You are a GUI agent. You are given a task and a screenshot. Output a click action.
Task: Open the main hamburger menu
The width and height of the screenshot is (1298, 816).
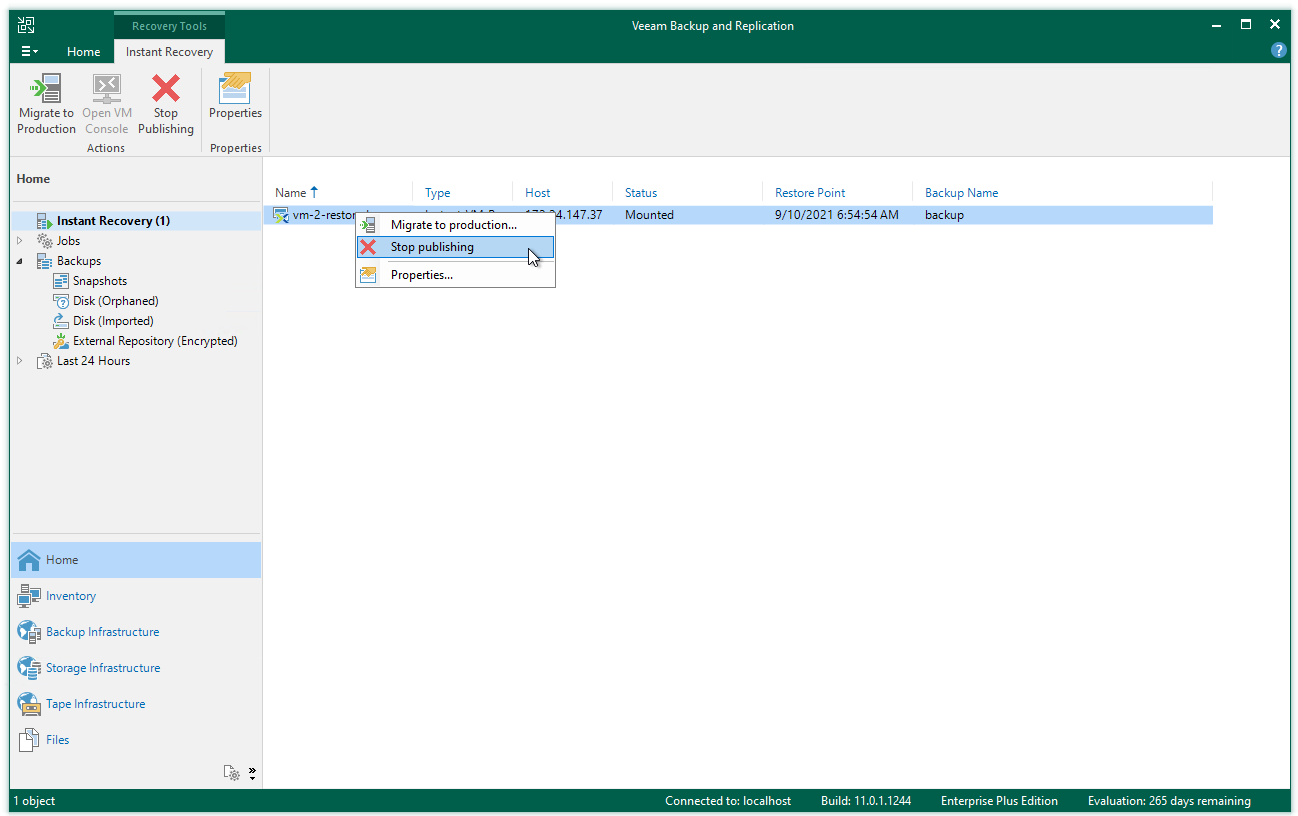pyautogui.click(x=30, y=52)
